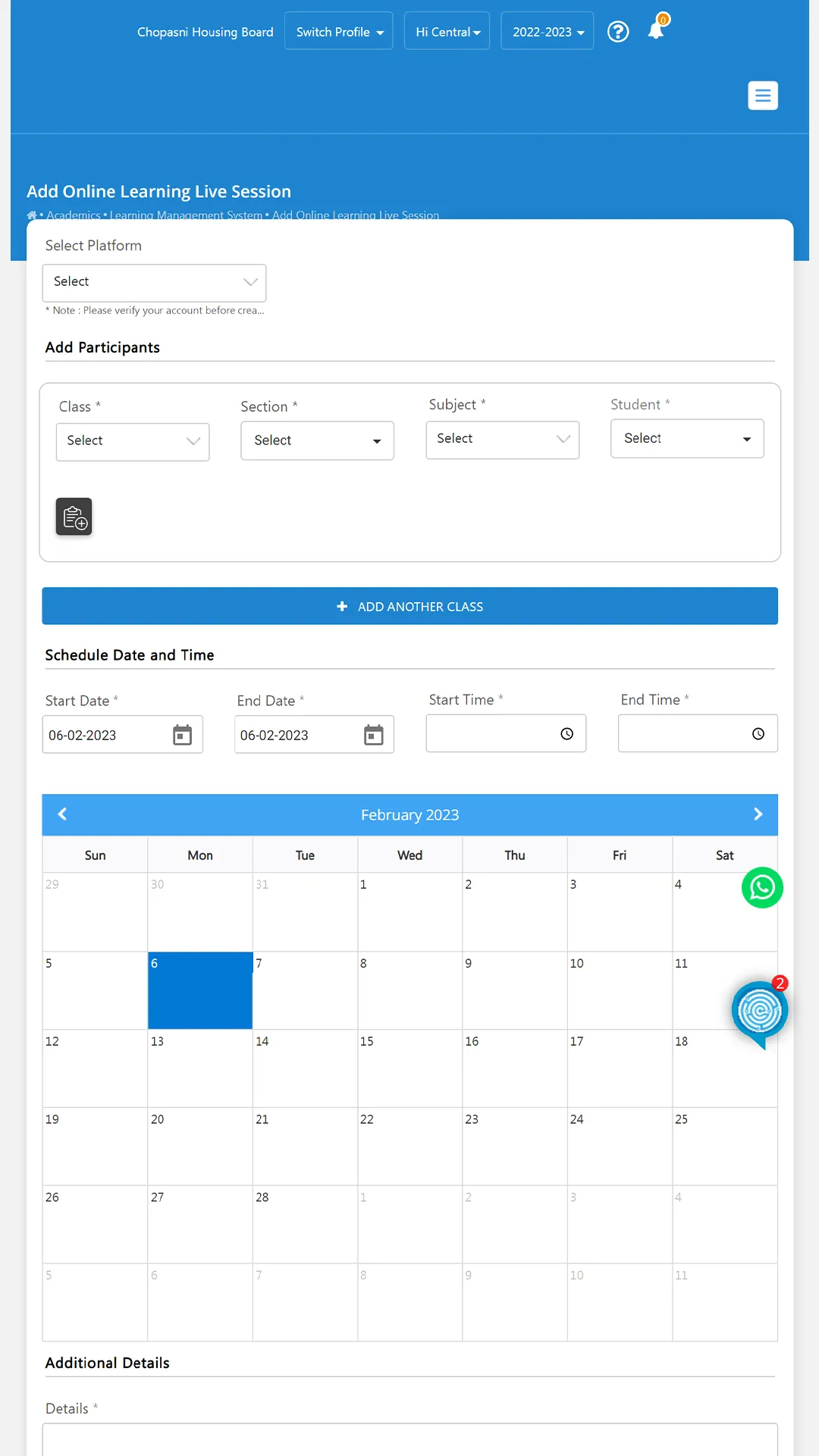The height and width of the screenshot is (1456, 819).
Task: Select February 12 in calendar
Action: coord(95,1068)
